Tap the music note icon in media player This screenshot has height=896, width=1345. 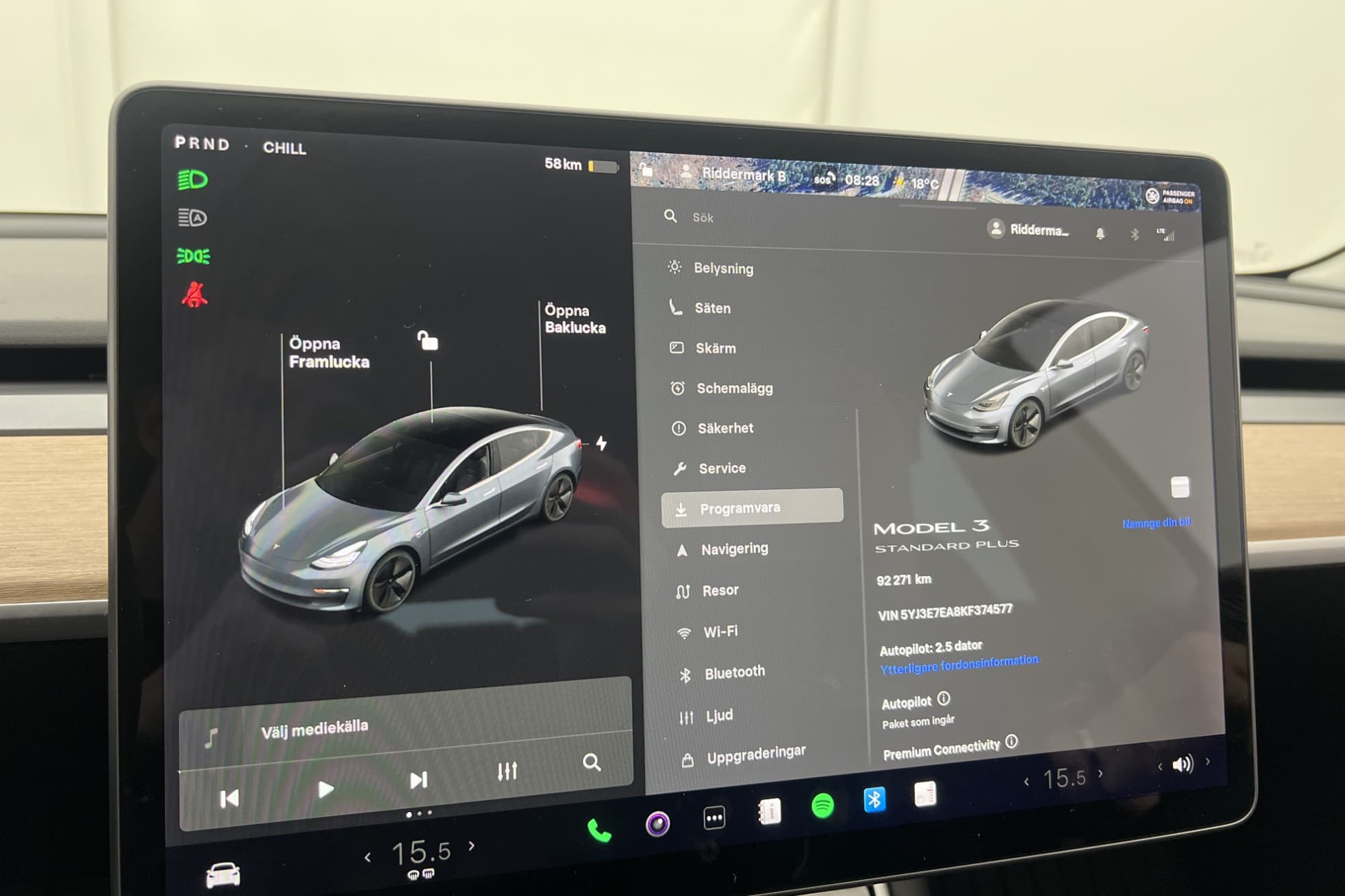pyautogui.click(x=211, y=738)
